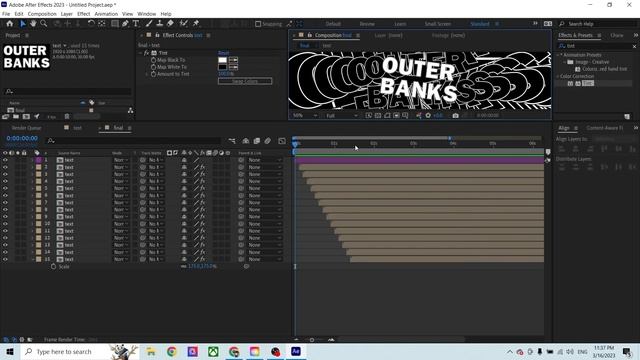The width and height of the screenshot is (640, 360).
Task: Hide layer 1 text using eye icon
Action: [x=5, y=160]
